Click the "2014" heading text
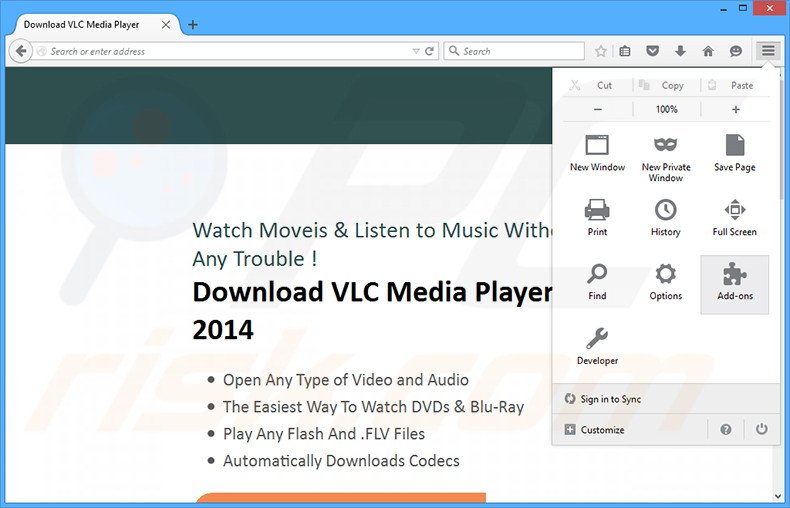 tap(223, 330)
